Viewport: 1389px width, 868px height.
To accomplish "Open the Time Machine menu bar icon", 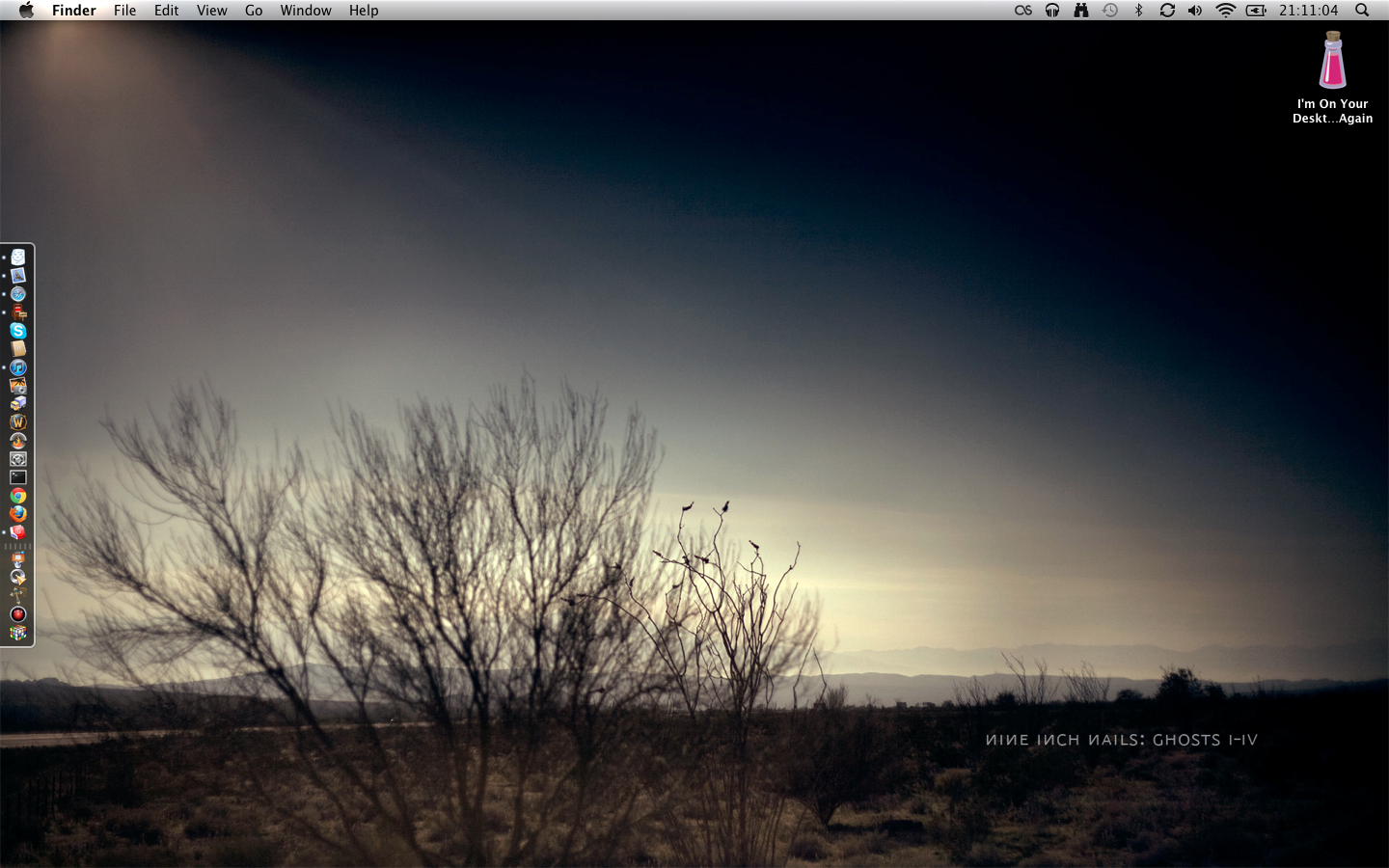I will tap(1110, 11).
